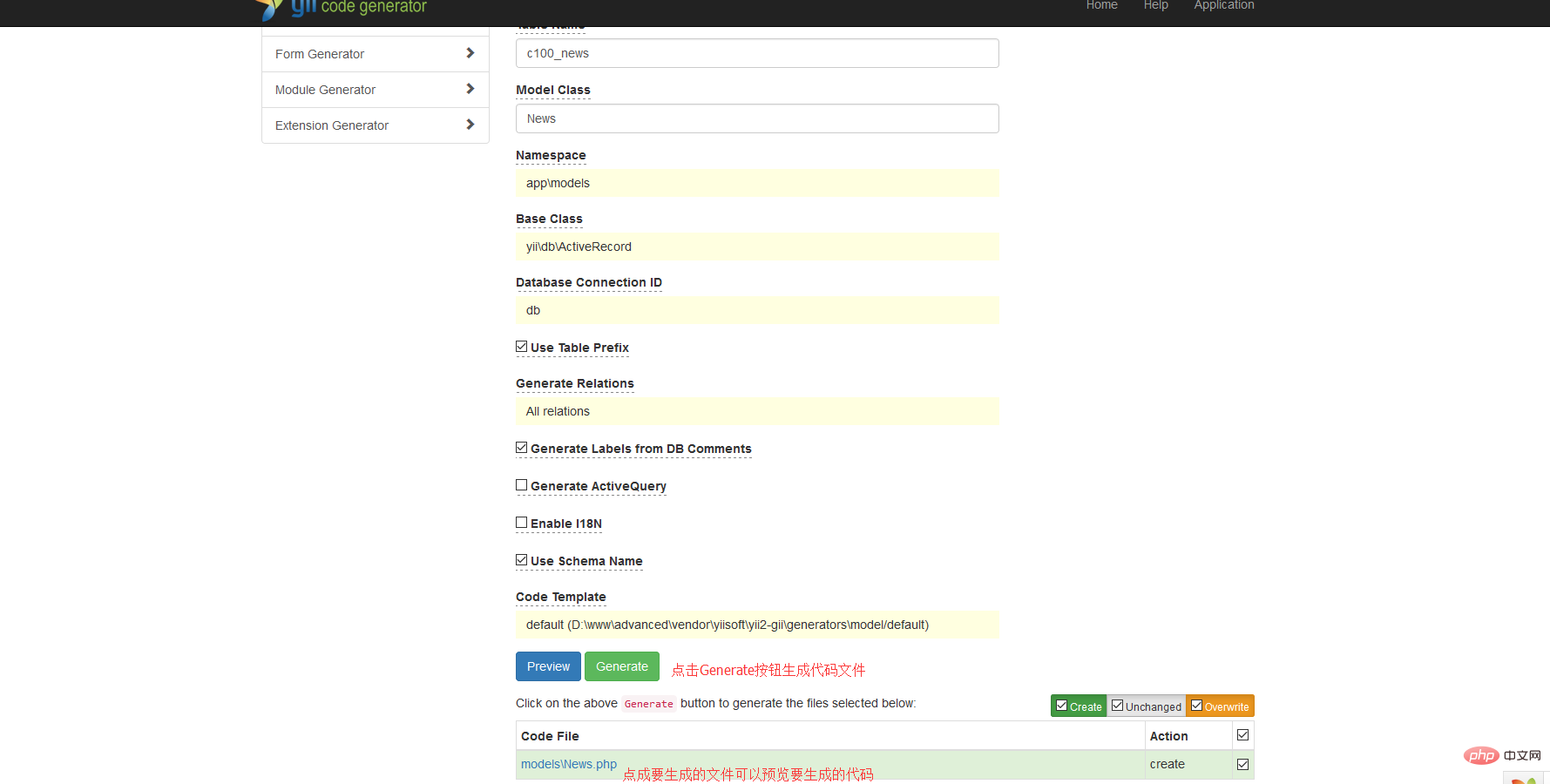Open the models\News.php file link
The height and width of the screenshot is (784, 1550).
[569, 764]
